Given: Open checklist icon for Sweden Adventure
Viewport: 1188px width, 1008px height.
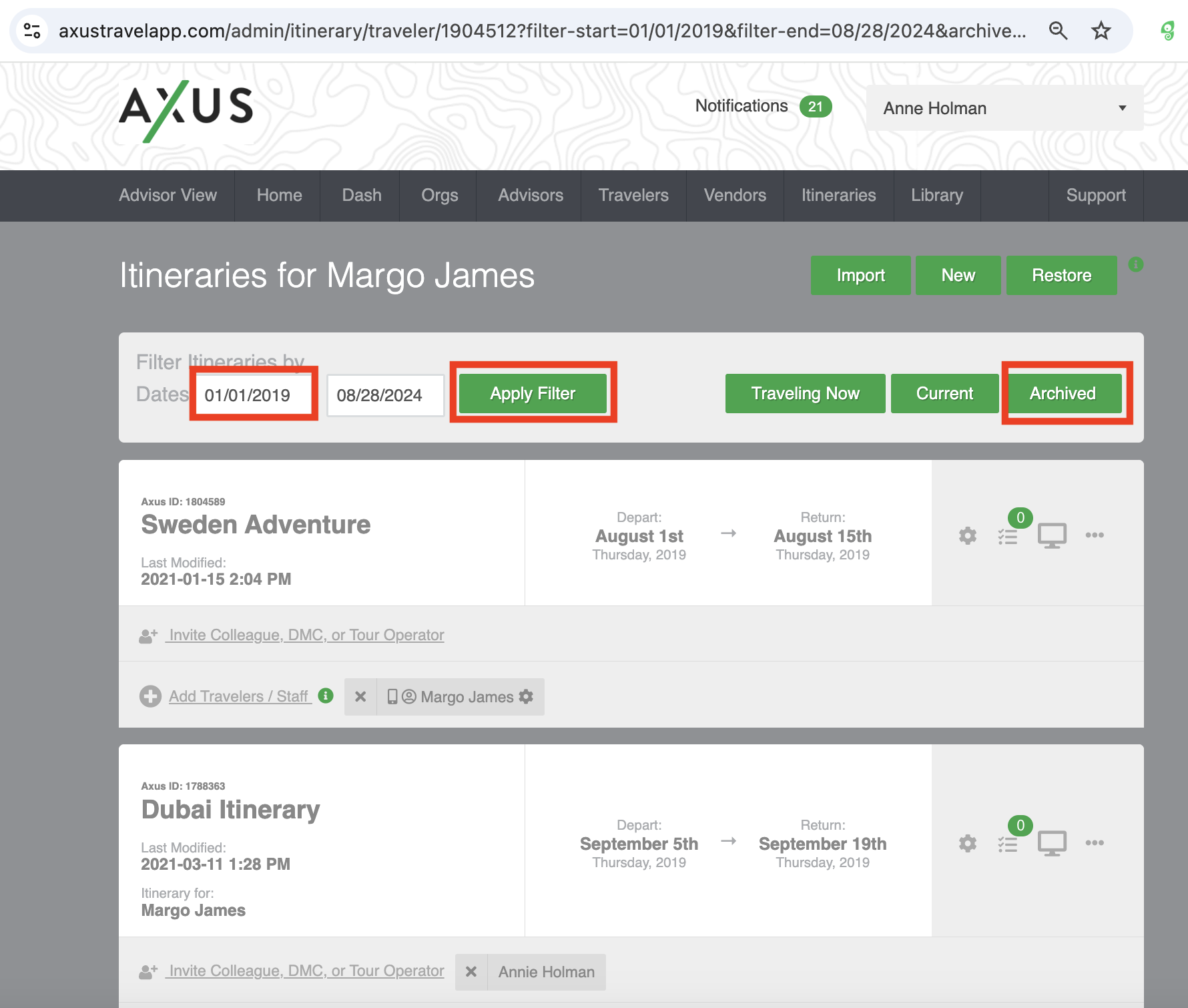Looking at the screenshot, I should [x=1008, y=536].
